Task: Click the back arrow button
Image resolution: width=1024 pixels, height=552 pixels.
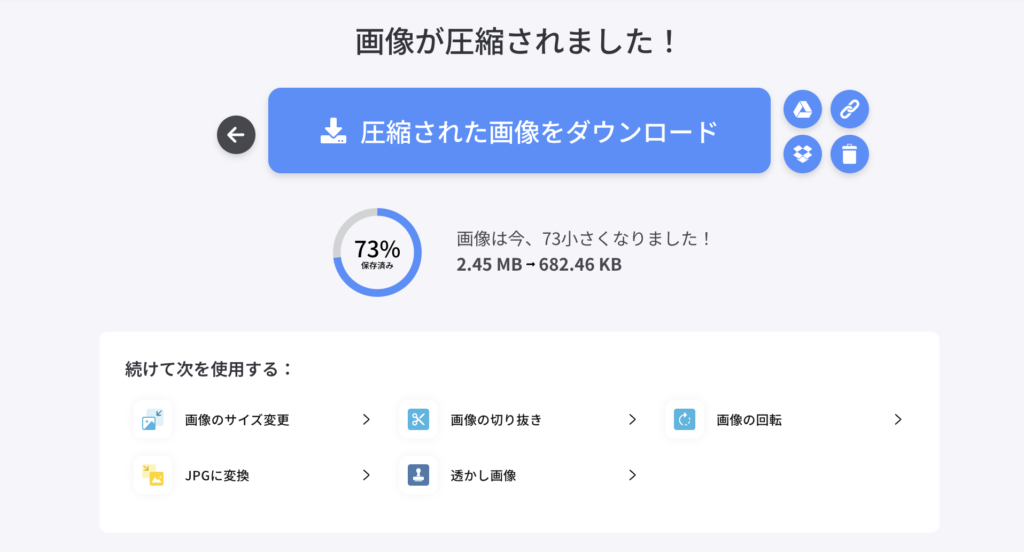Action: pyautogui.click(x=236, y=135)
